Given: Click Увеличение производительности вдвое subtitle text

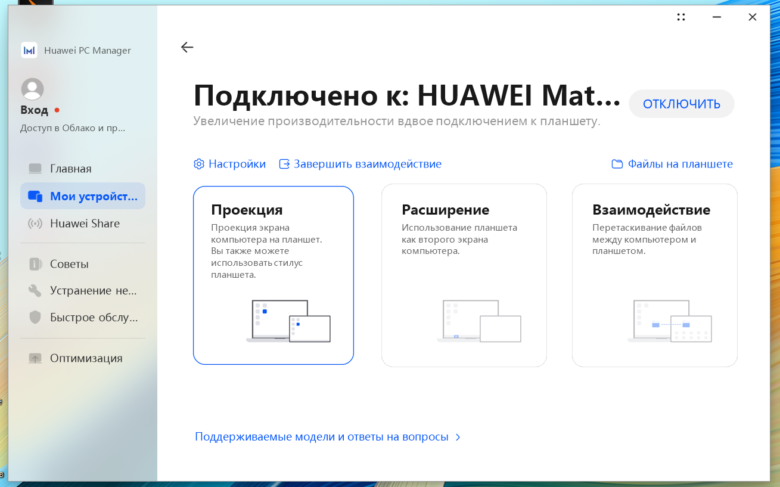Looking at the screenshot, I should tap(396, 121).
